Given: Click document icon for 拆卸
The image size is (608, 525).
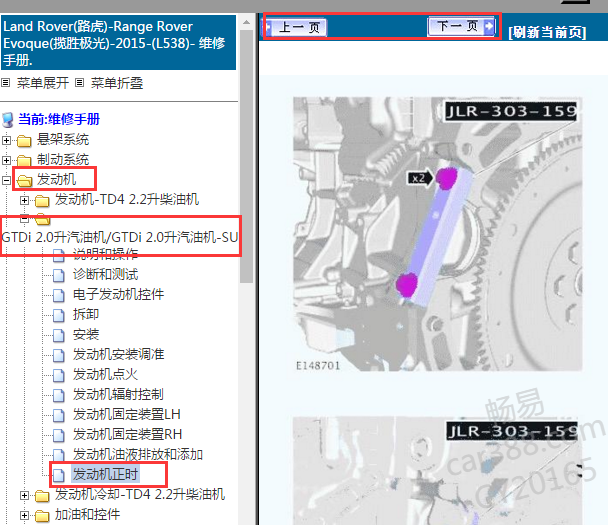Looking at the screenshot, I should click(x=59, y=315).
